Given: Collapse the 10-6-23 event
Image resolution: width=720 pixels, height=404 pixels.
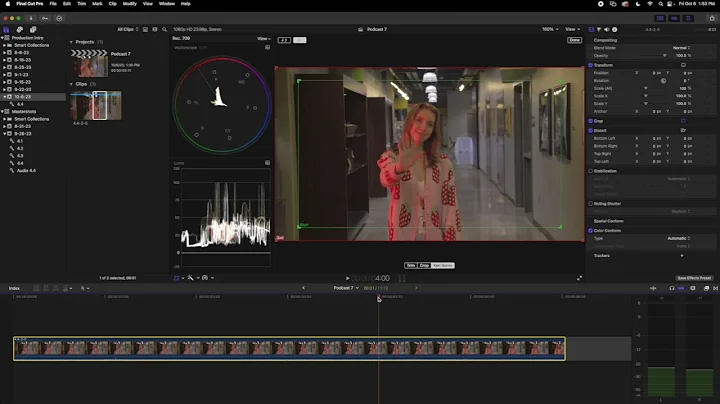Looking at the screenshot, I should (5, 97).
